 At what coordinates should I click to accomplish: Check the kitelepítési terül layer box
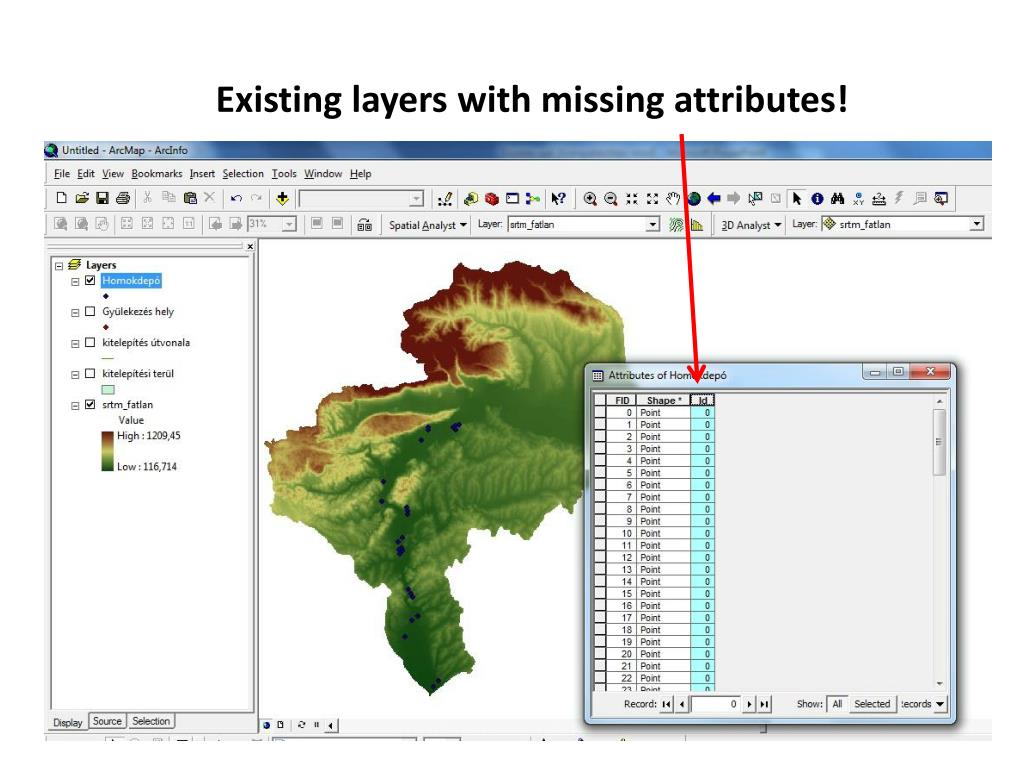click(90, 374)
